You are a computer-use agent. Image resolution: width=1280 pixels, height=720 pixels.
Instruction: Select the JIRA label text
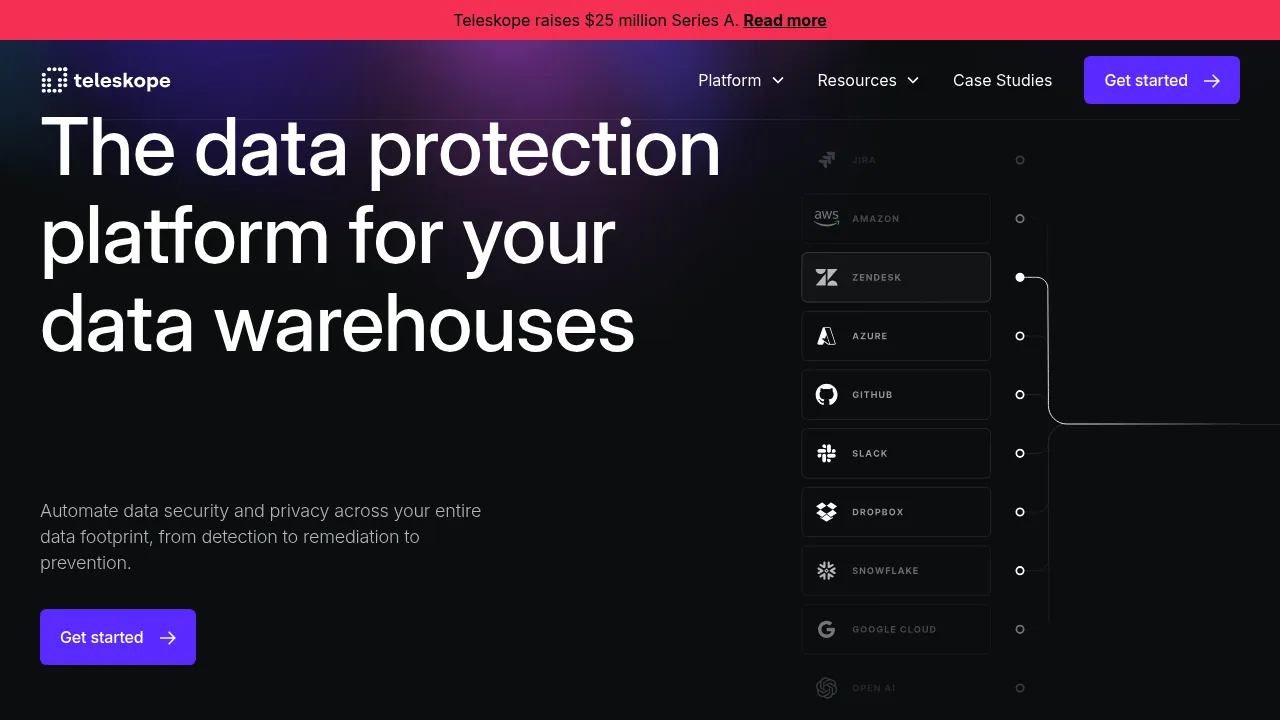[x=864, y=160]
